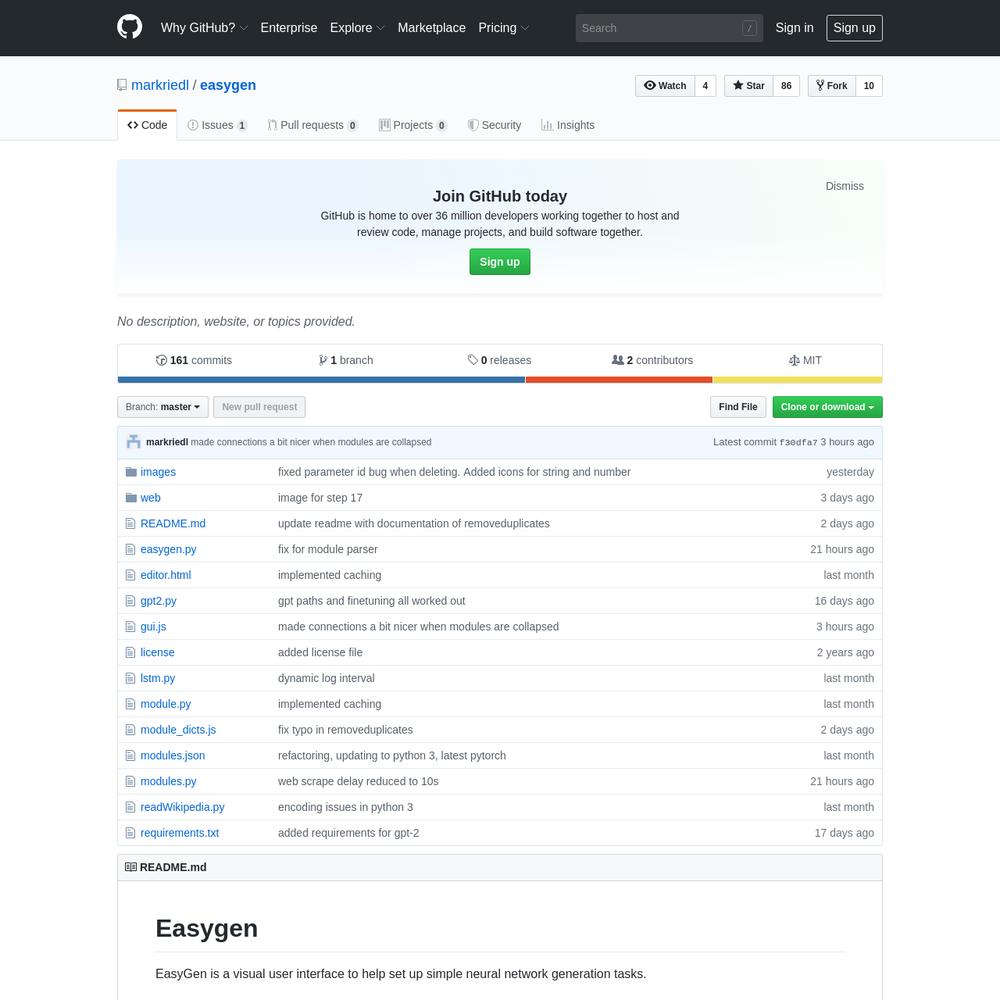
Task: Click the folder icon next to web
Action: (131, 497)
